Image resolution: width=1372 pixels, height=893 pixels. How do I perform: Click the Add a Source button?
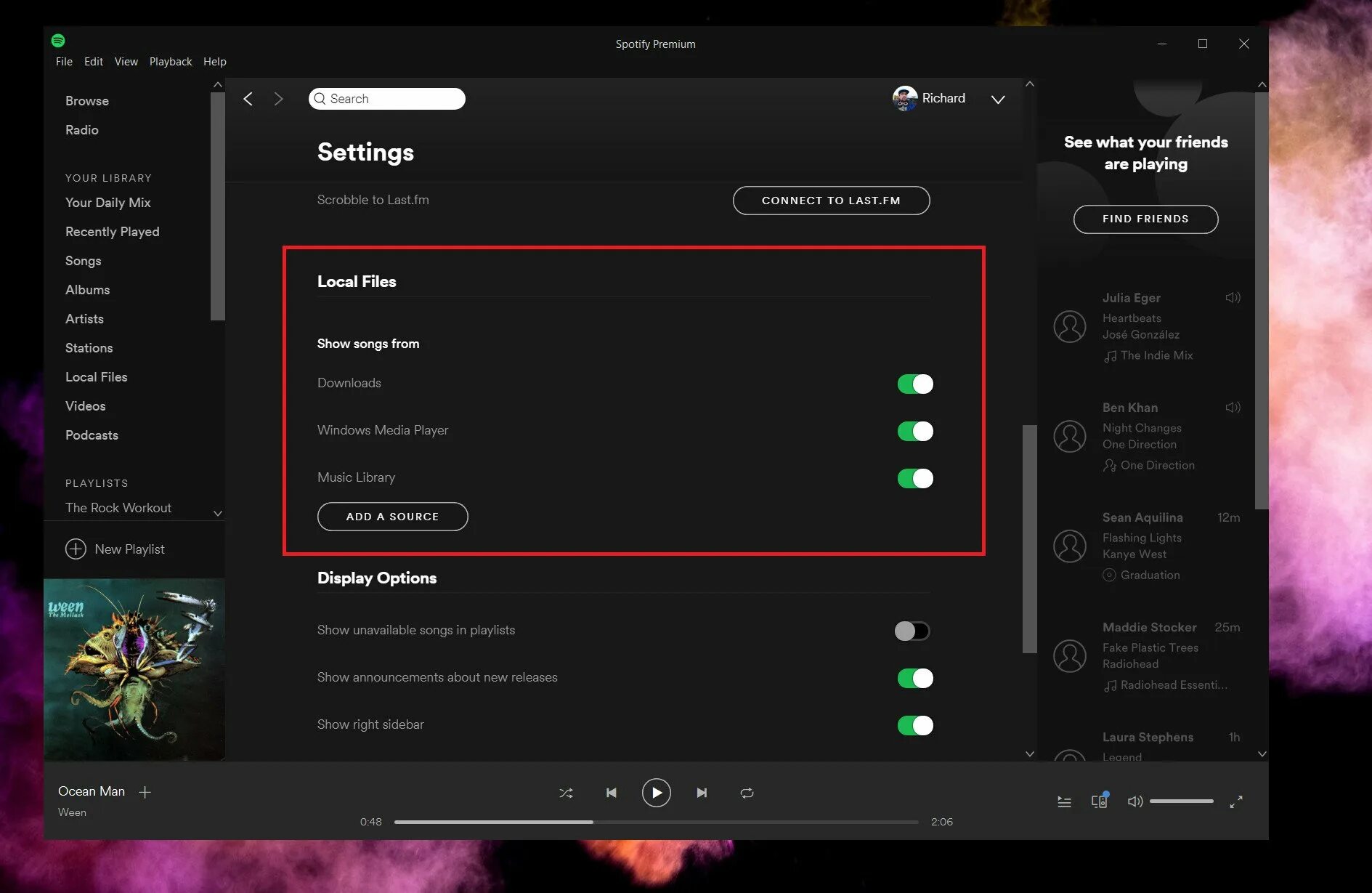[x=392, y=517]
